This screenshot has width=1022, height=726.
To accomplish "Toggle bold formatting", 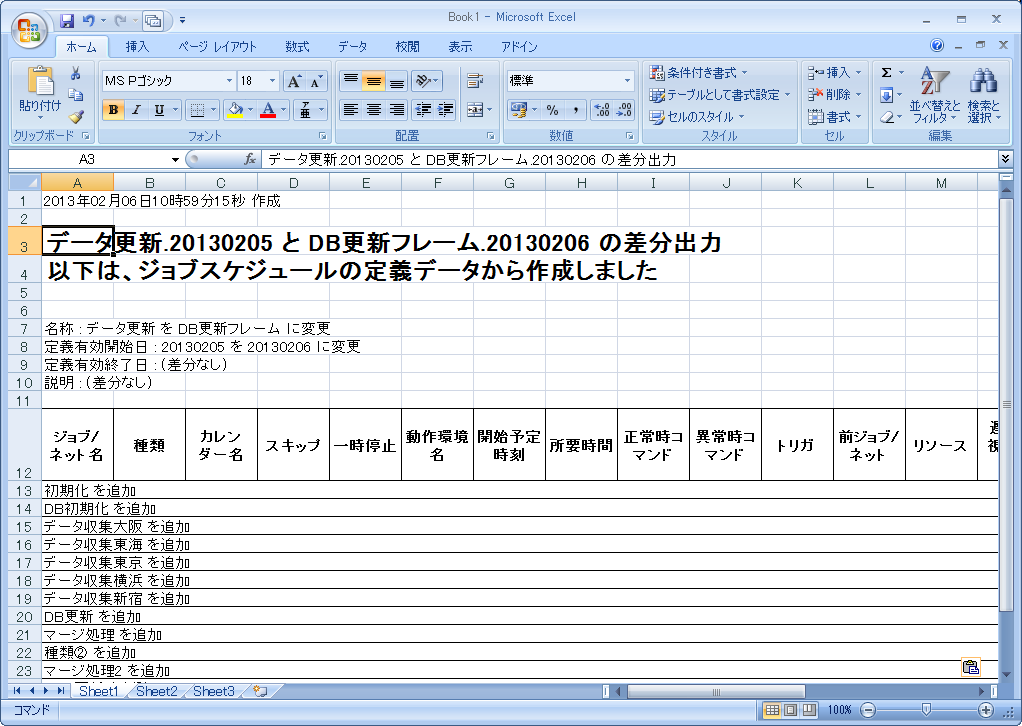I will coord(113,110).
